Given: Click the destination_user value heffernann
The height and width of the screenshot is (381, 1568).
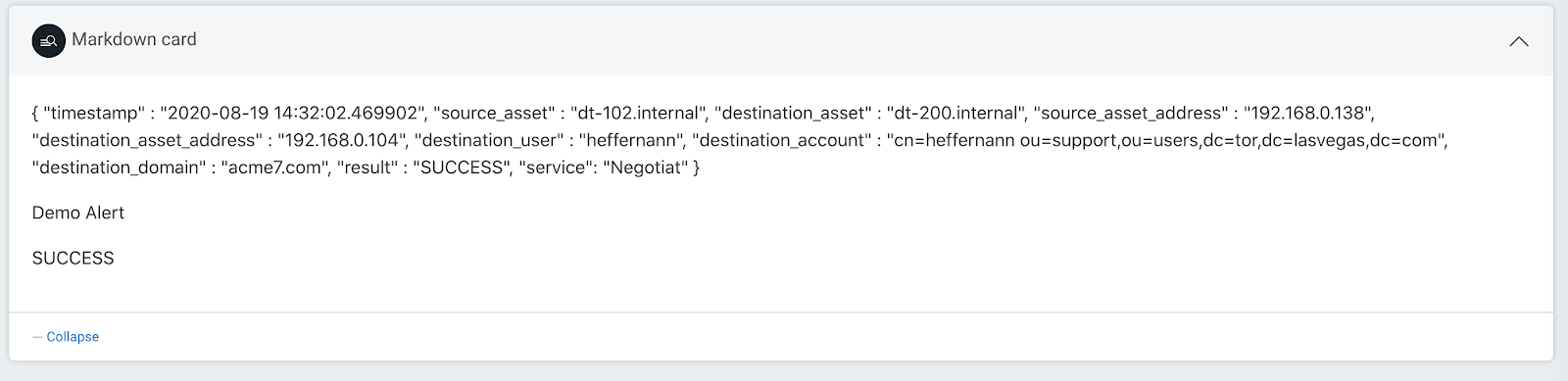Looking at the screenshot, I should [627, 141].
